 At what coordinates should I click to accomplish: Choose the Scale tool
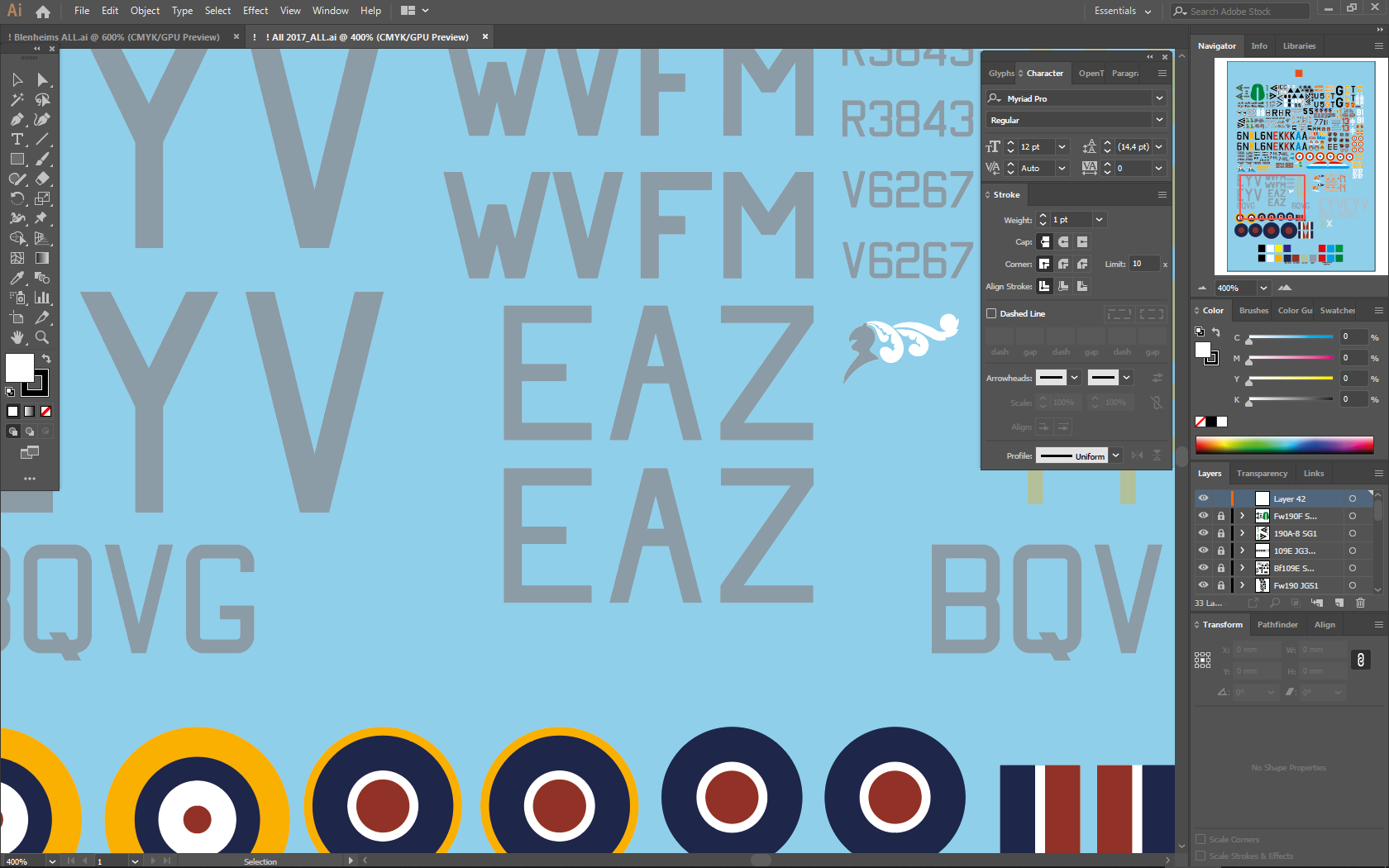pyautogui.click(x=42, y=199)
